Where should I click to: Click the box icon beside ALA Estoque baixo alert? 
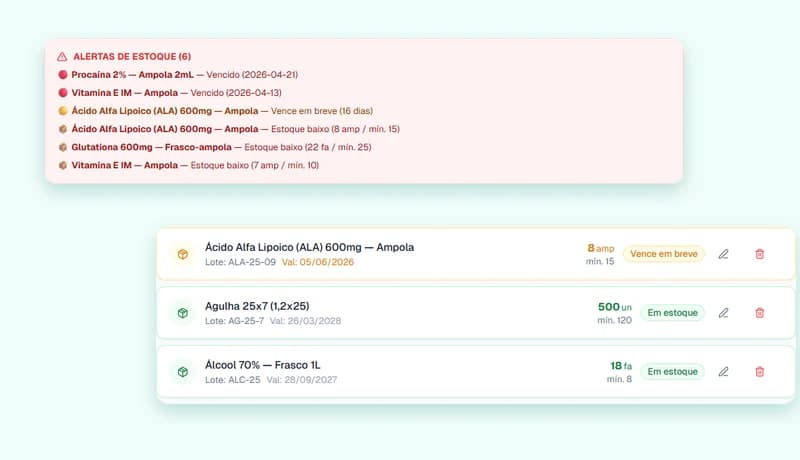[x=63, y=129]
